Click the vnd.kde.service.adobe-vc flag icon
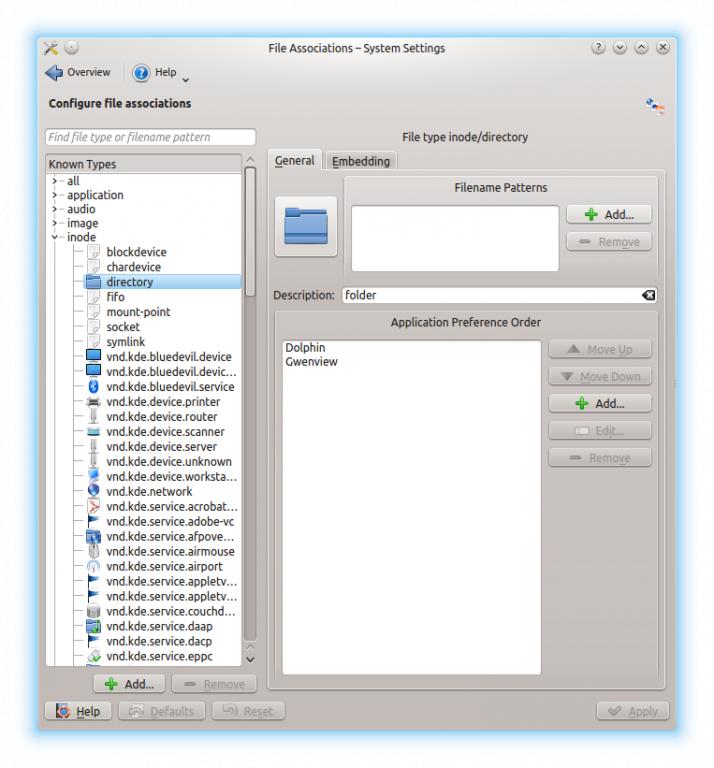Screen dimensions: 714x768 pos(94,521)
